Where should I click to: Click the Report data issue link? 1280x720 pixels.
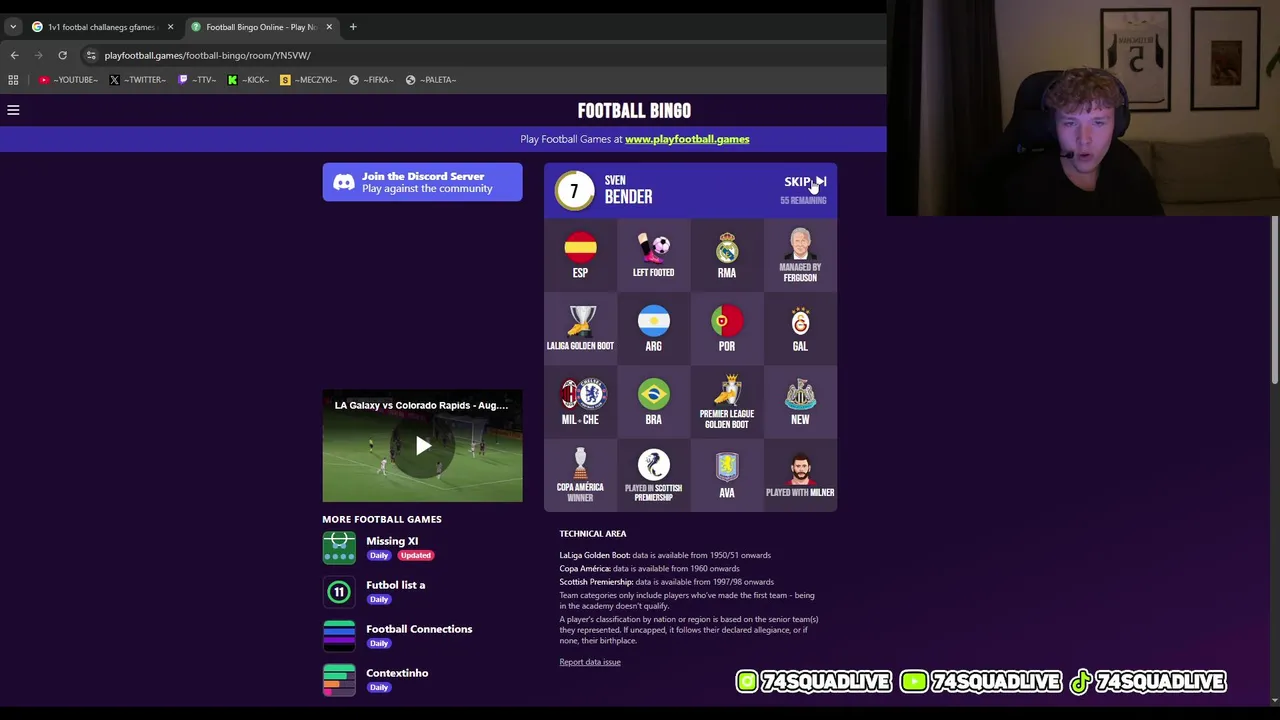[590, 662]
